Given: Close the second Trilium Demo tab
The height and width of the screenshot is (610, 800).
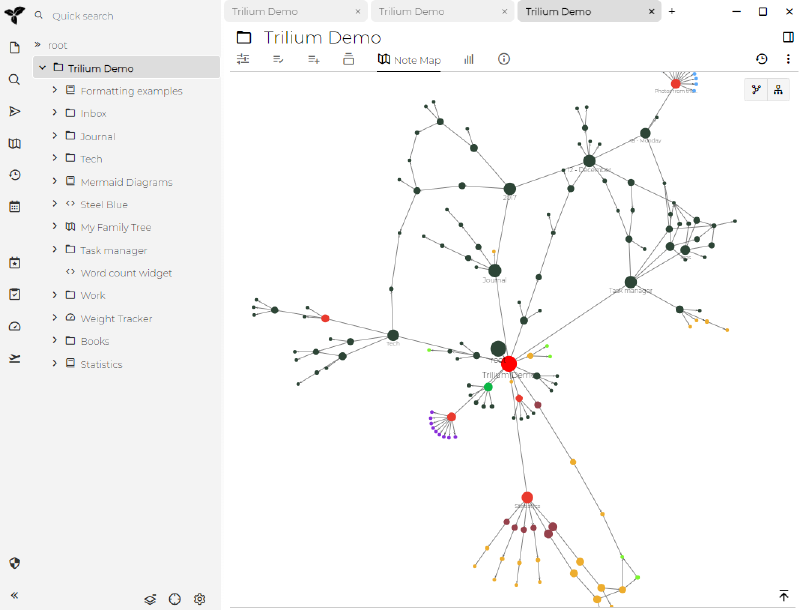Looking at the screenshot, I should tap(505, 11).
